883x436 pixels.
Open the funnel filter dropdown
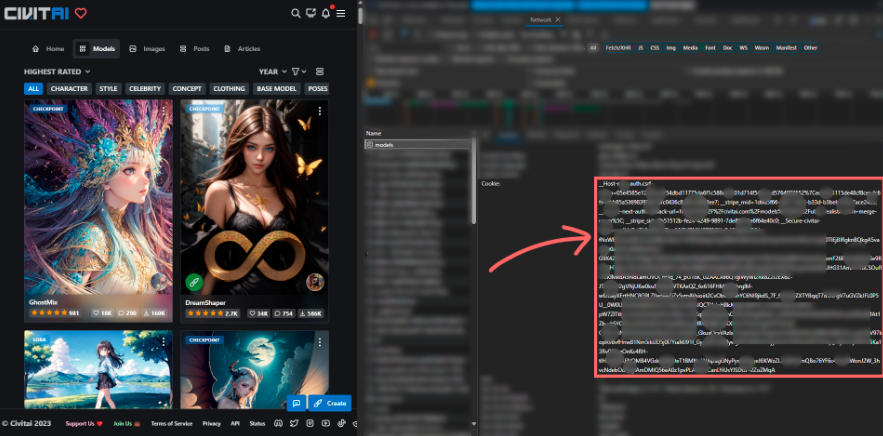tap(299, 72)
